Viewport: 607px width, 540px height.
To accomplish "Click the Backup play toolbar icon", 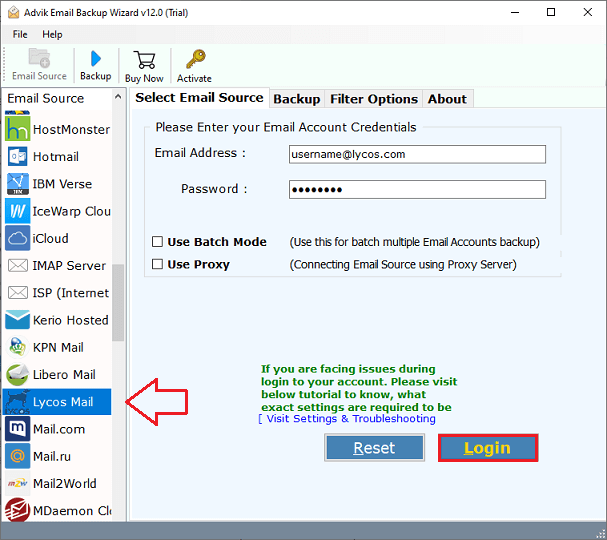I will (x=96, y=59).
